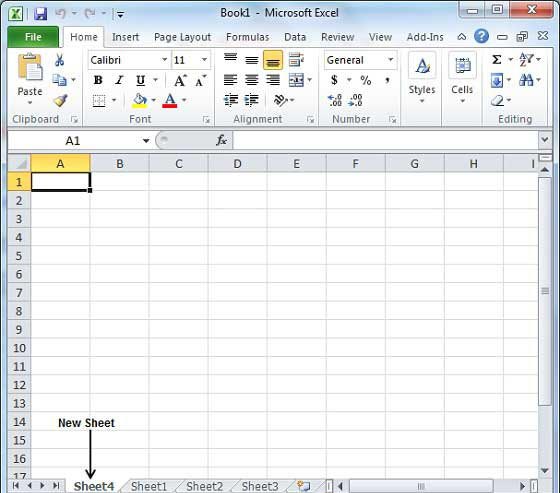Switch to the Data tab
The width and height of the screenshot is (560, 493).
[295, 37]
